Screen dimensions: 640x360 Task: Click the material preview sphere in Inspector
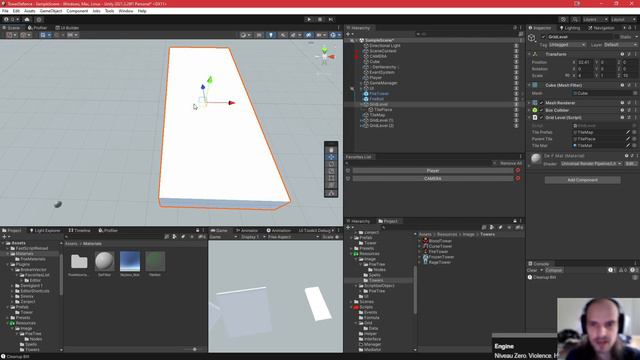coord(536,158)
